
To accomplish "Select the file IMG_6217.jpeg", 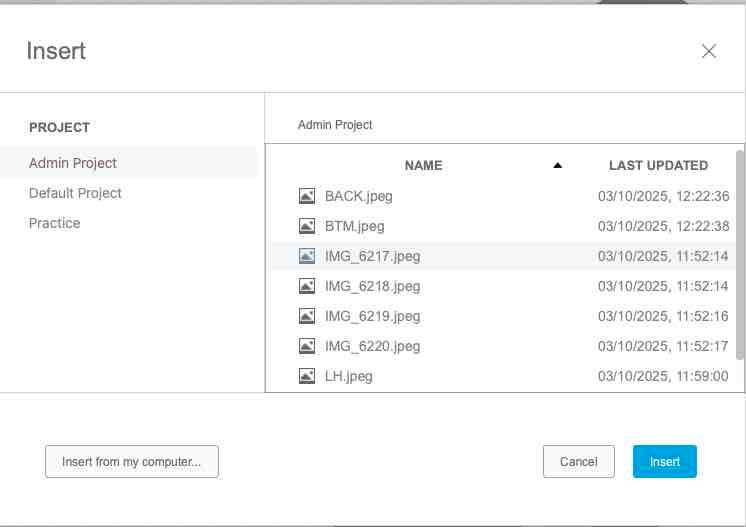I will (x=373, y=256).
